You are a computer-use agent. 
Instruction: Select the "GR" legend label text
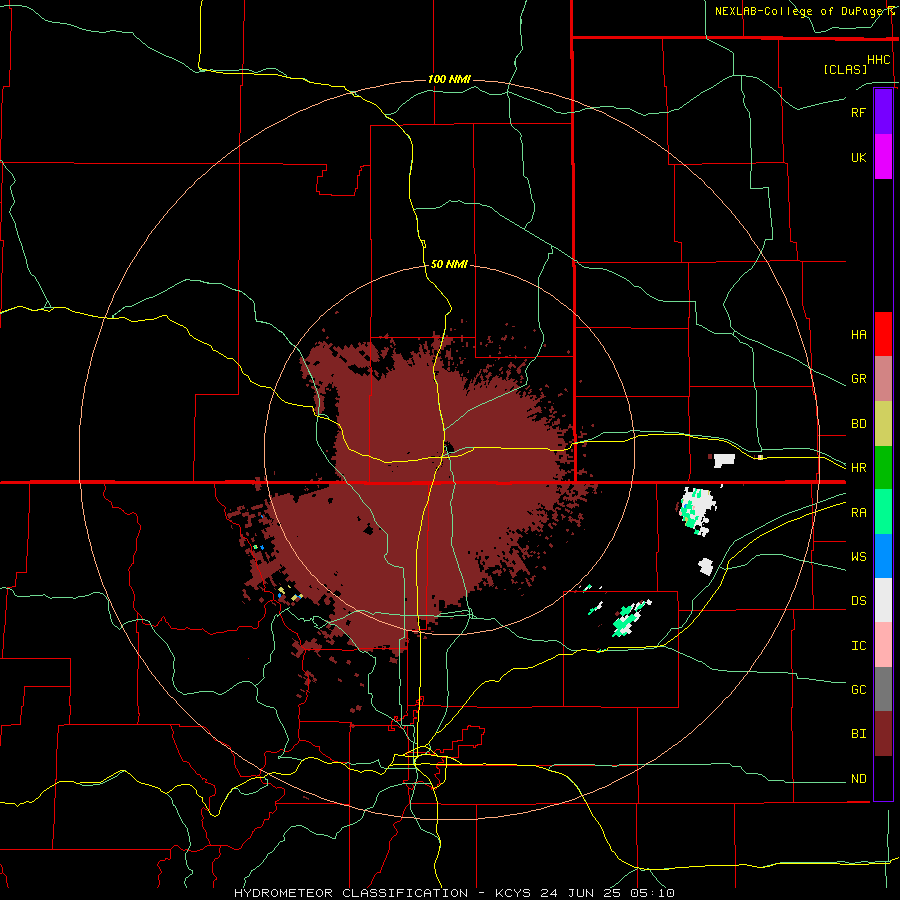(858, 379)
